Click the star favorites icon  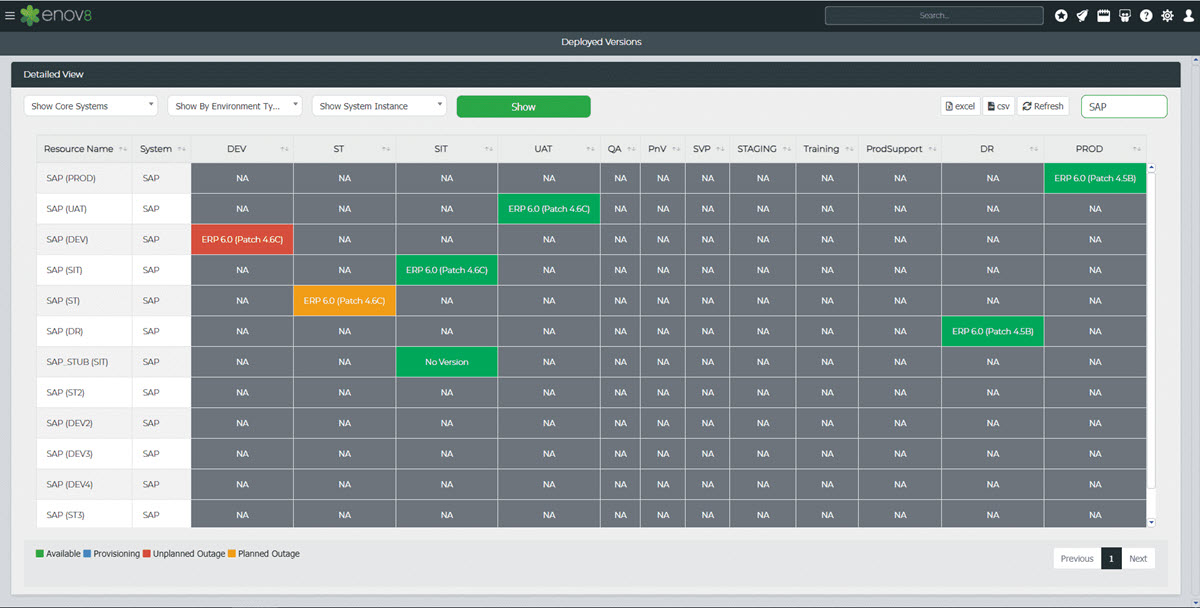pos(1061,16)
